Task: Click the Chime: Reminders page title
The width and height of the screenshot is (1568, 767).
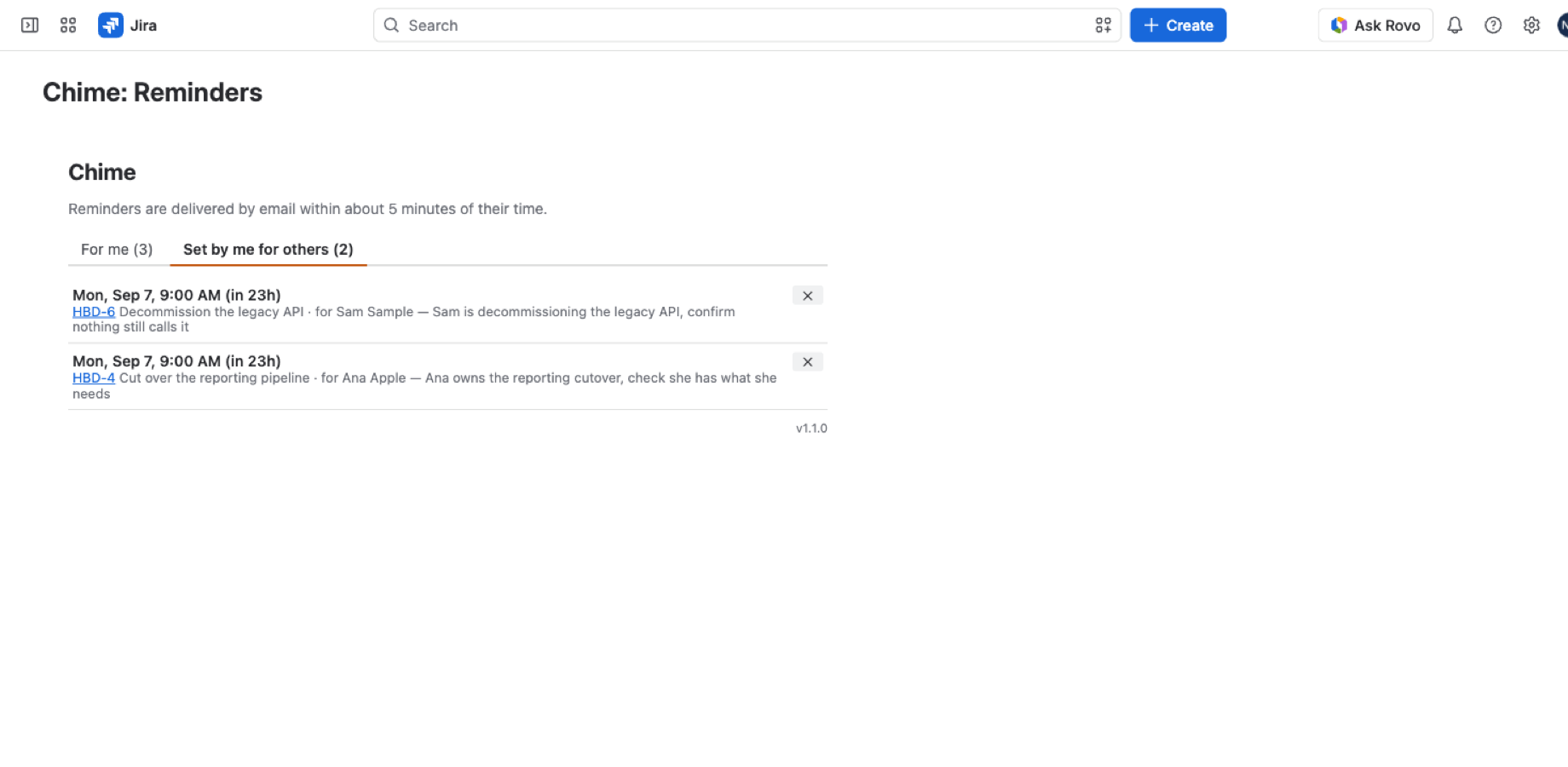Action: point(153,92)
